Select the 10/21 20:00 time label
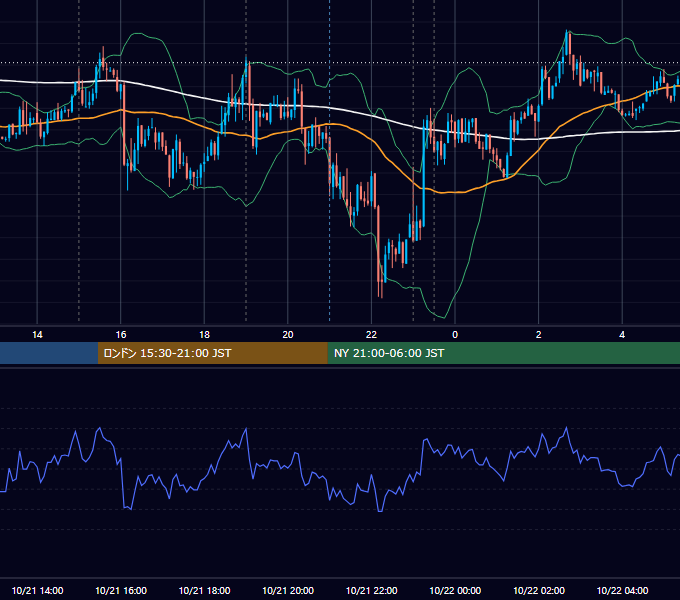Image resolution: width=680 pixels, height=600 pixels. click(x=288, y=590)
